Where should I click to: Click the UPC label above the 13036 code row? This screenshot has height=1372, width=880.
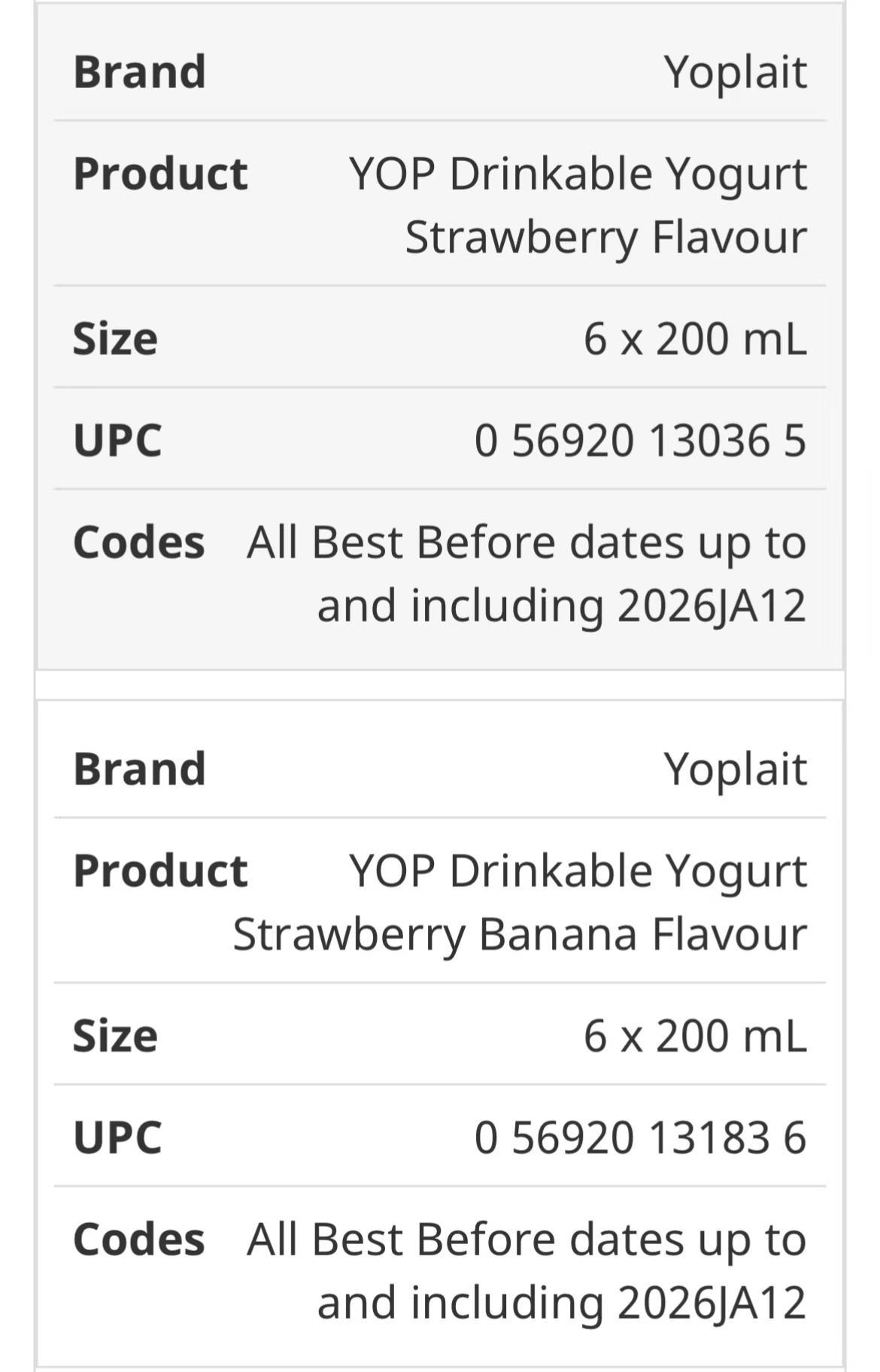(x=117, y=440)
